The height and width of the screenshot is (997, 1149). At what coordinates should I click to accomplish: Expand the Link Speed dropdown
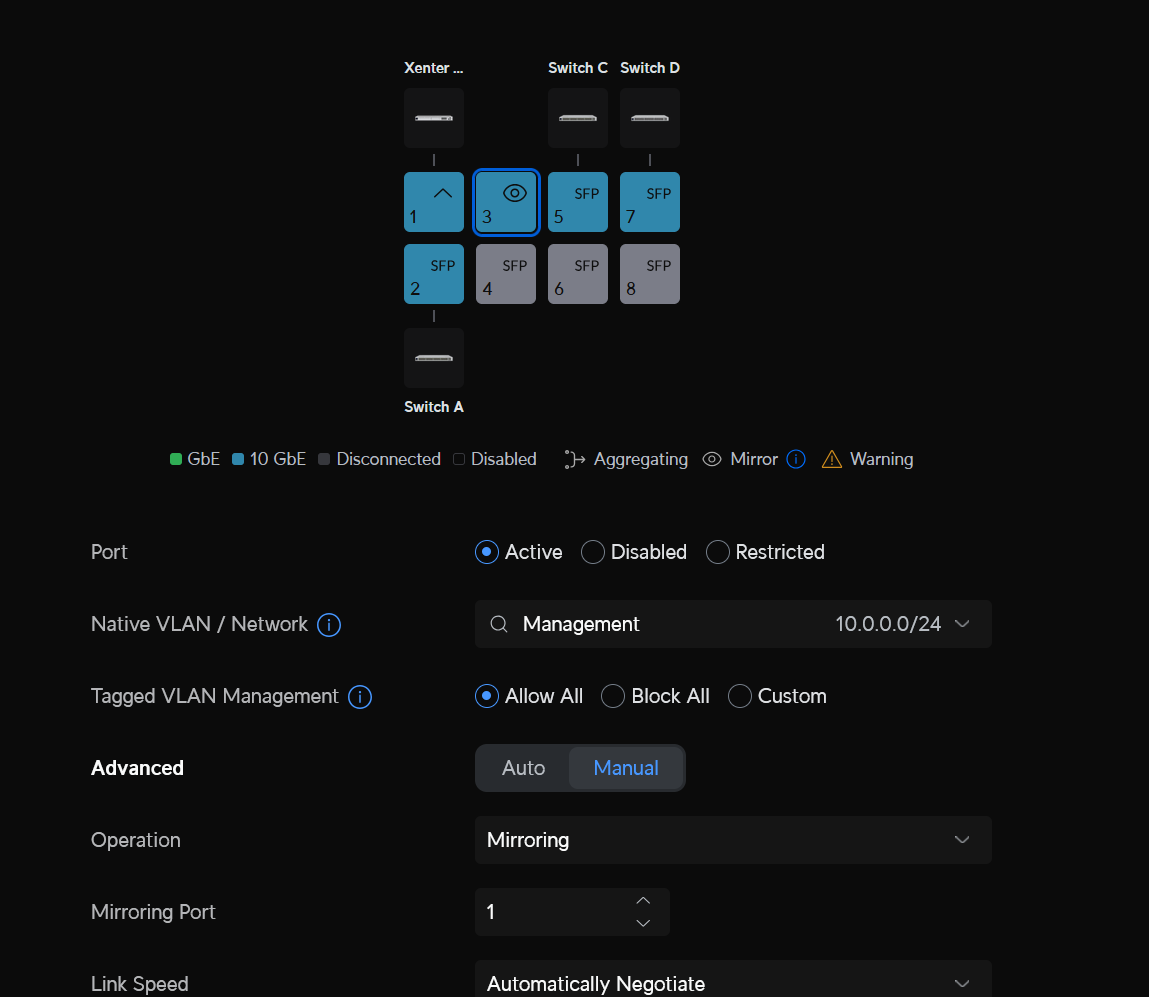[x=733, y=983]
